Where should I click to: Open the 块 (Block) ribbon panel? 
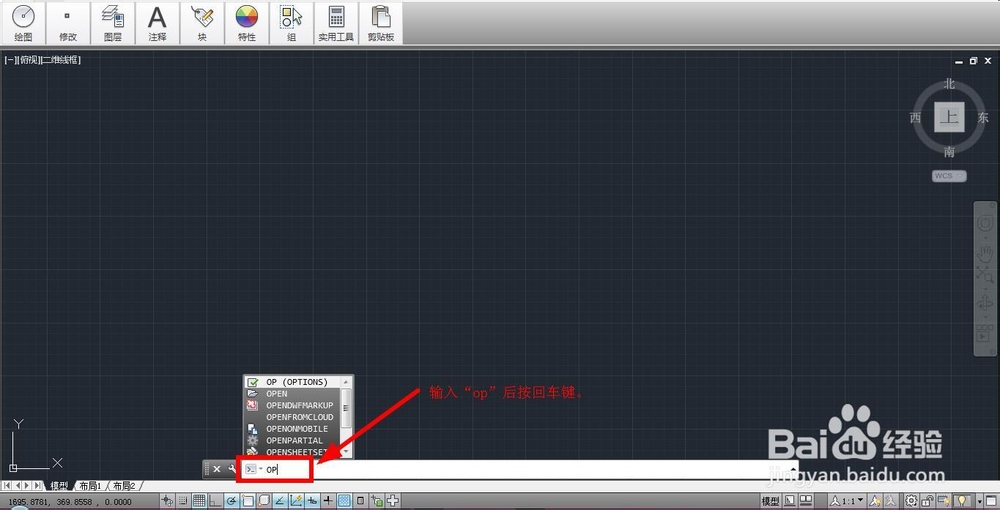[x=202, y=22]
